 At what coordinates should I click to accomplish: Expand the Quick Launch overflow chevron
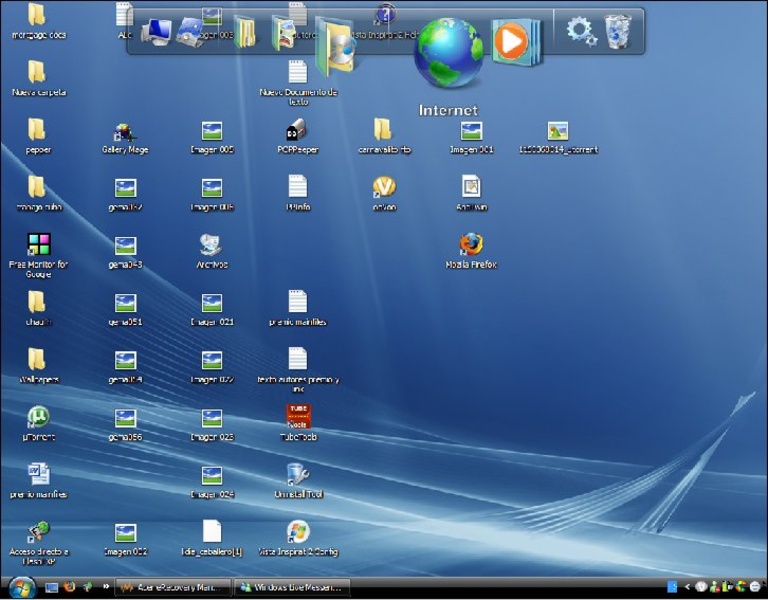[x=105, y=587]
